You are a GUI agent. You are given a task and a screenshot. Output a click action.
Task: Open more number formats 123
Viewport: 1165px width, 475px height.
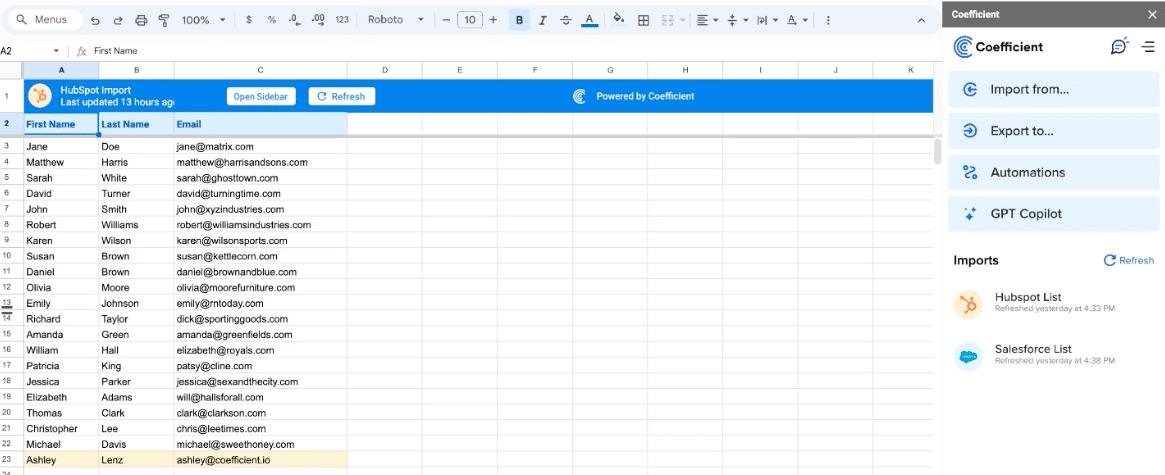(x=342, y=20)
